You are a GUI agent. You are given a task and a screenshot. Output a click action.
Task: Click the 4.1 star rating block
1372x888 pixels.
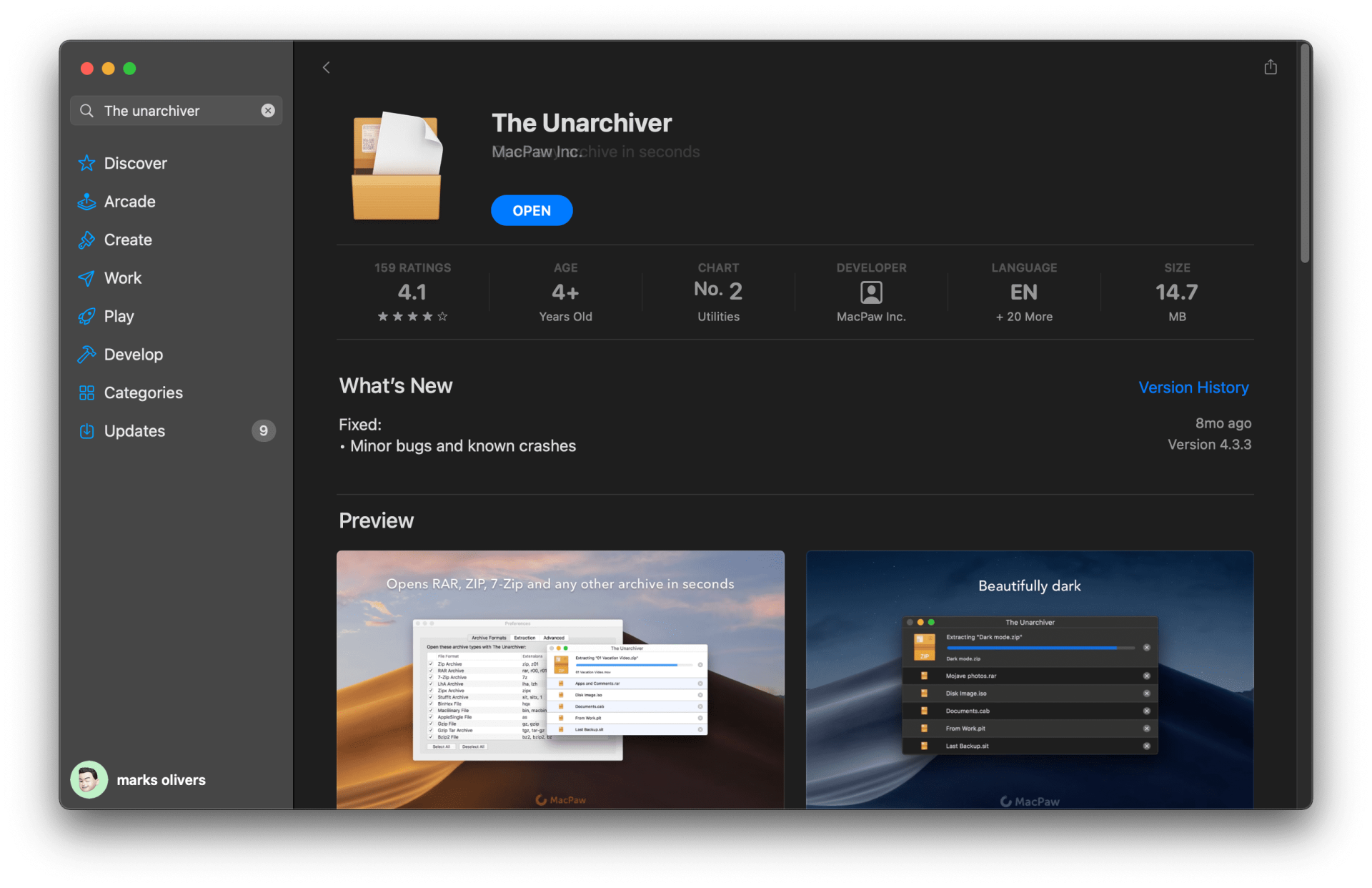pyautogui.click(x=412, y=292)
